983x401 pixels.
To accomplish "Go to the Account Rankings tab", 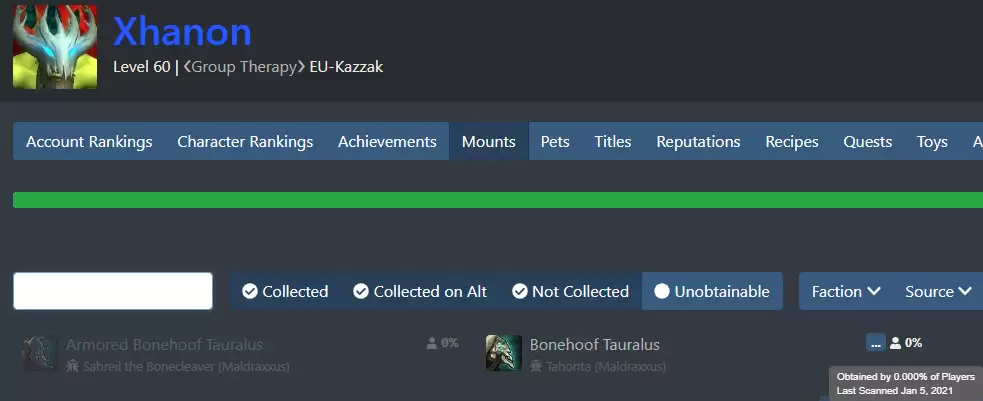I will [x=89, y=141].
